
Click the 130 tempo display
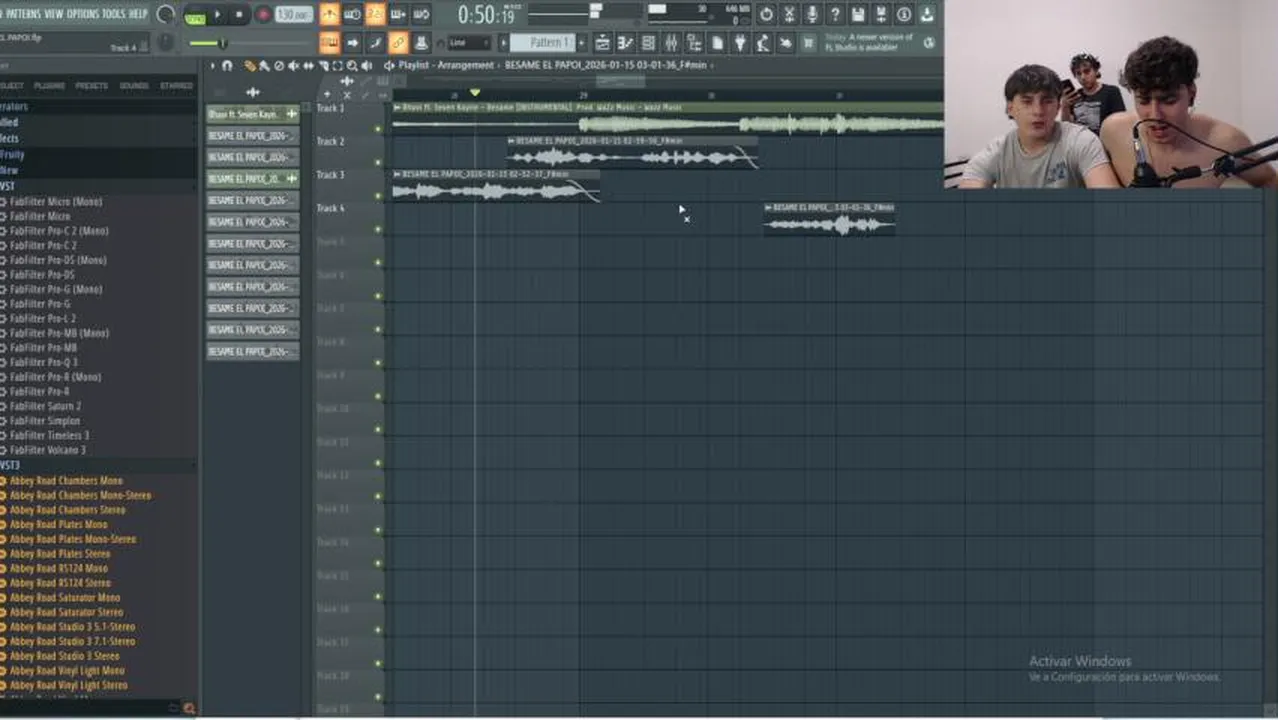tap(294, 15)
